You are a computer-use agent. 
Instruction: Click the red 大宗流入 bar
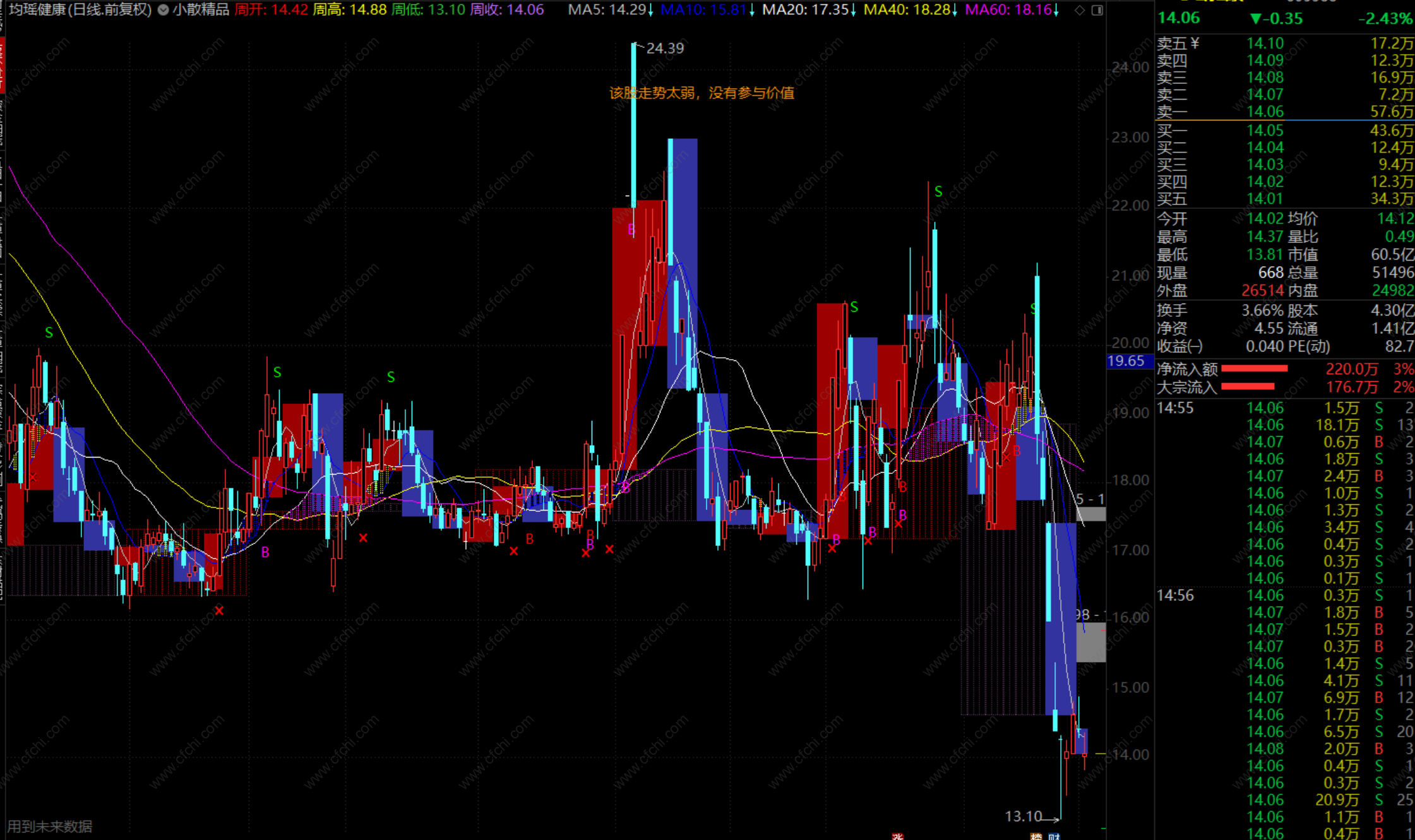[x=1248, y=386]
